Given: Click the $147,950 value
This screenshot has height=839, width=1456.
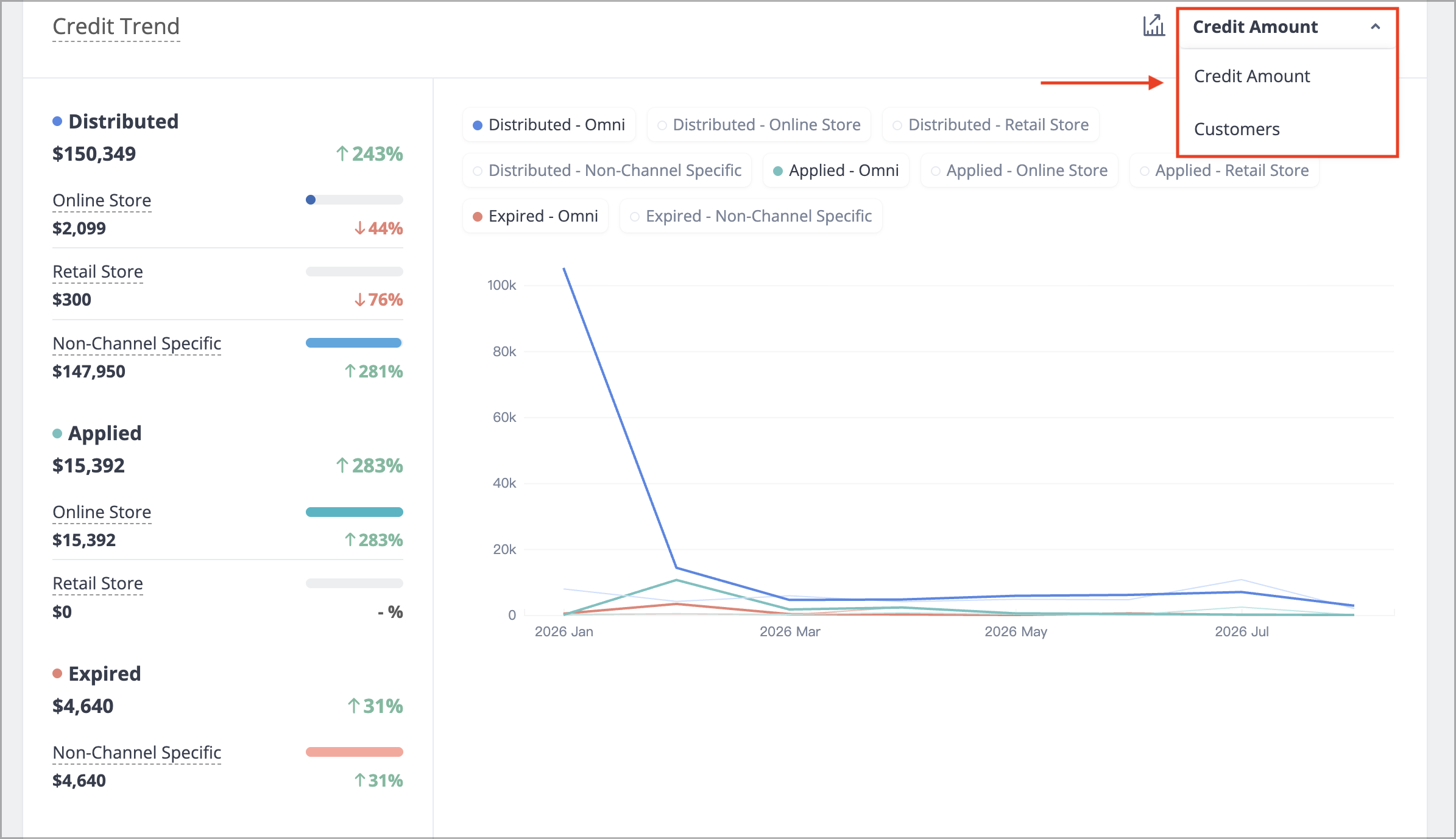Looking at the screenshot, I should pos(89,371).
